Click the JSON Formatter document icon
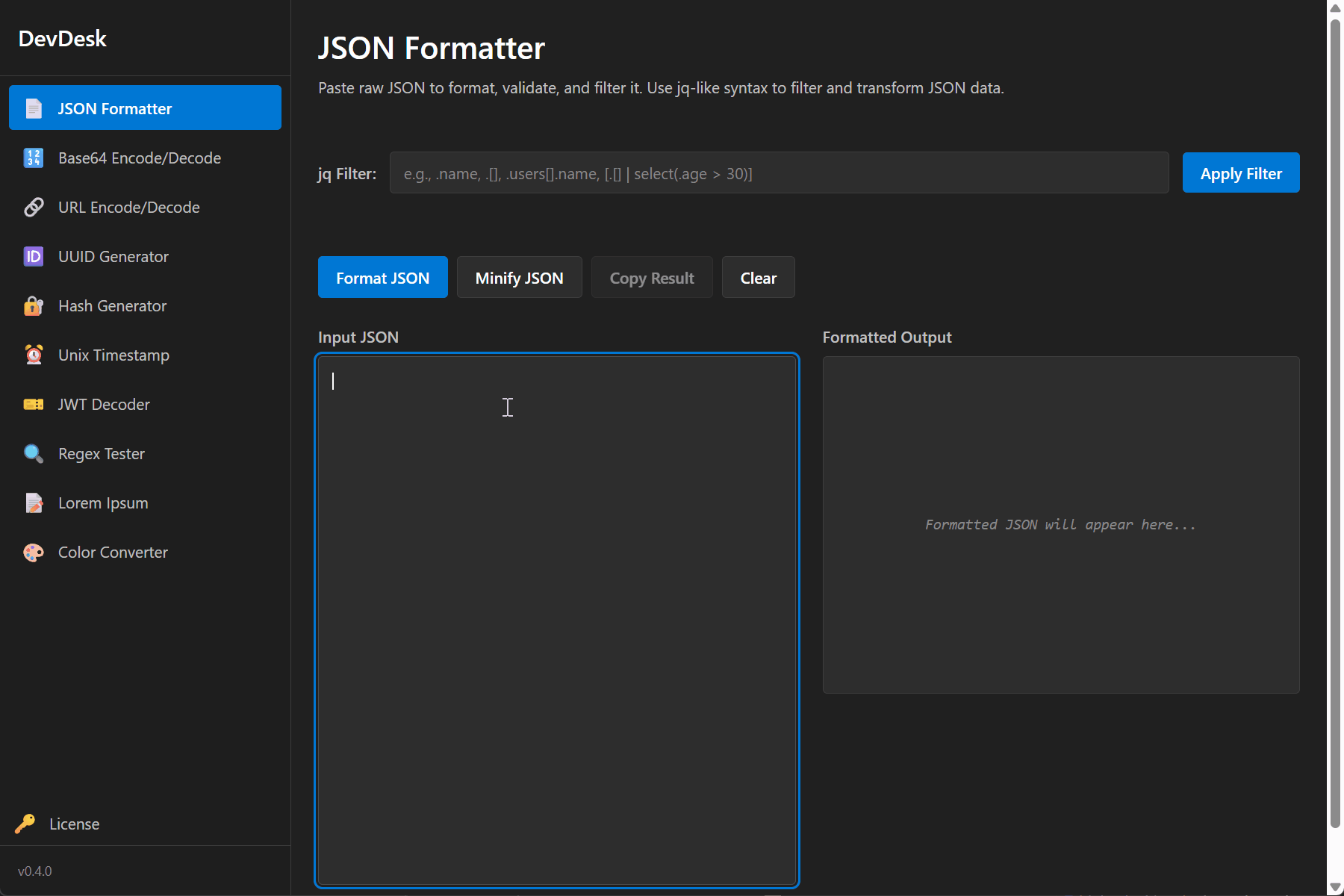 tap(34, 108)
